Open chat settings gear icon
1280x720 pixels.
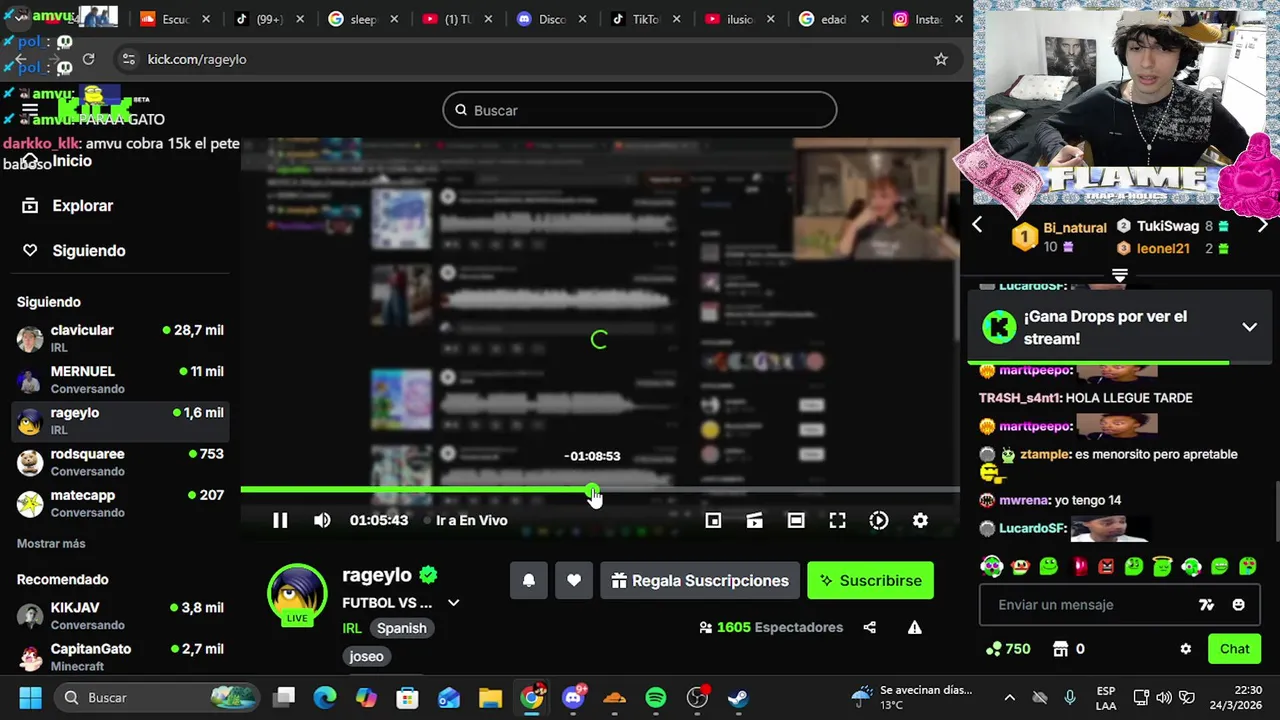pos(1185,649)
